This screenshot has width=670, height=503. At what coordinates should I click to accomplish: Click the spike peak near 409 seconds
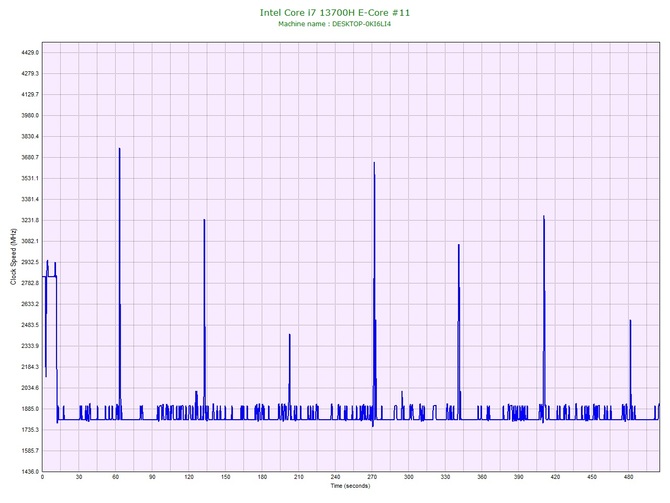point(543,216)
